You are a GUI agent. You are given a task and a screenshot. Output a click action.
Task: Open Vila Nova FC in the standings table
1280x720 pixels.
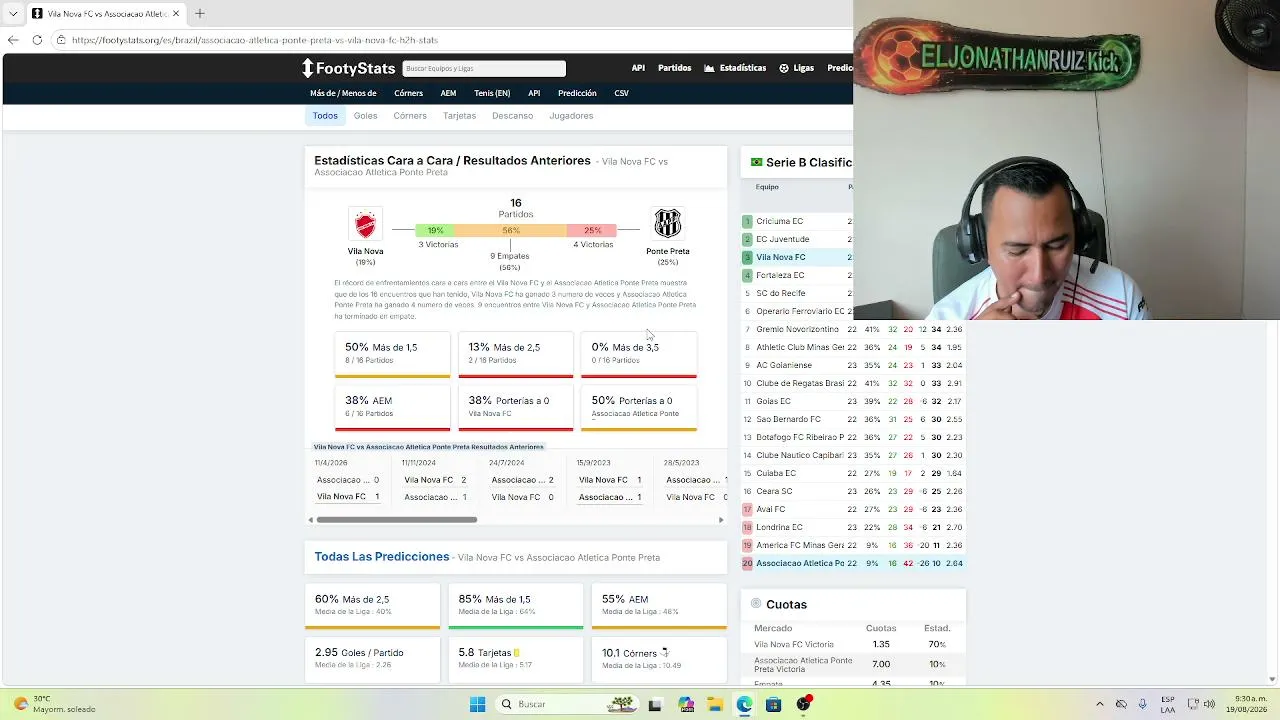click(780, 257)
